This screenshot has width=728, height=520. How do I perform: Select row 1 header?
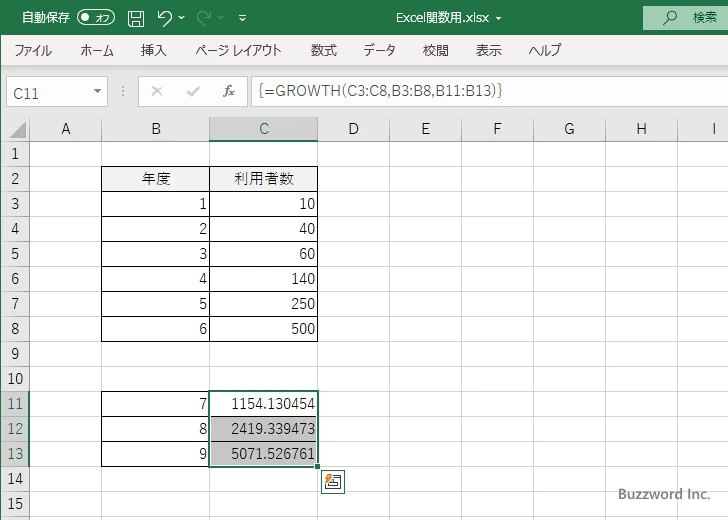[x=15, y=154]
